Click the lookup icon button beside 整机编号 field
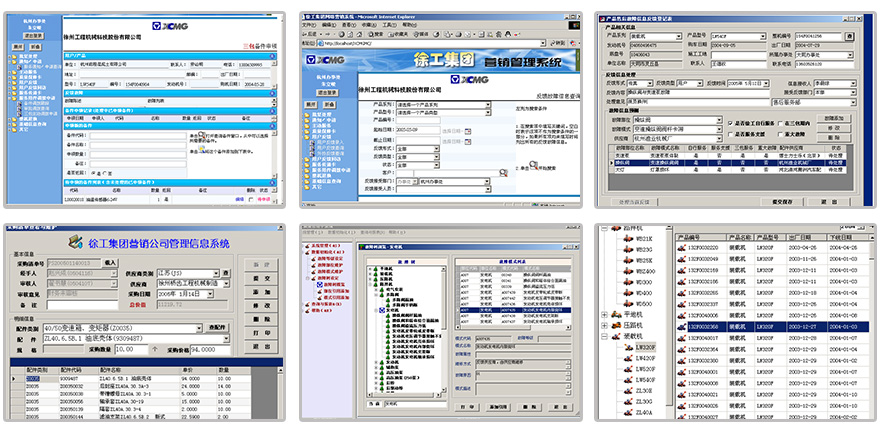Image resolution: width=880 pixels, height=435 pixels. tap(850, 36)
